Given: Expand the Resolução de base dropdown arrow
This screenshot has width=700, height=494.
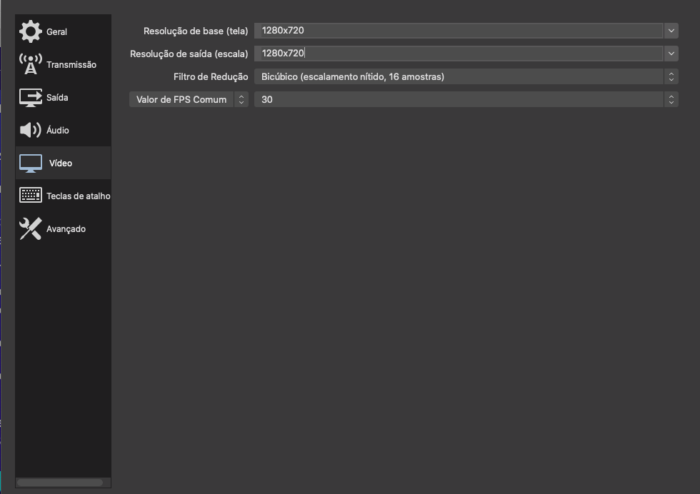Looking at the screenshot, I should click(x=671, y=31).
